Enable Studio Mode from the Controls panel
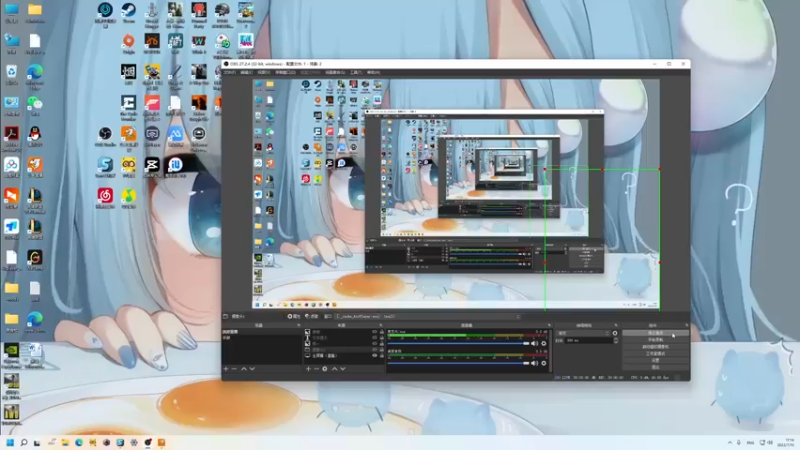Screen dimensions: 800x450 click(x=656, y=354)
